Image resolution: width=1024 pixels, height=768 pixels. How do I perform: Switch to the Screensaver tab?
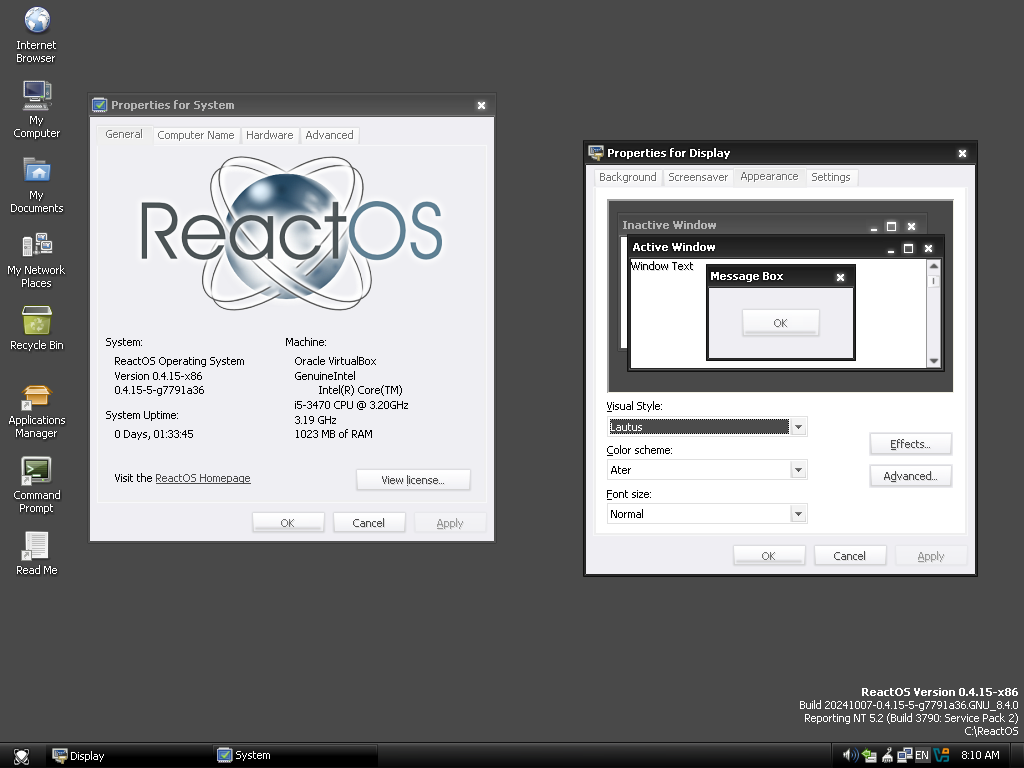(698, 177)
